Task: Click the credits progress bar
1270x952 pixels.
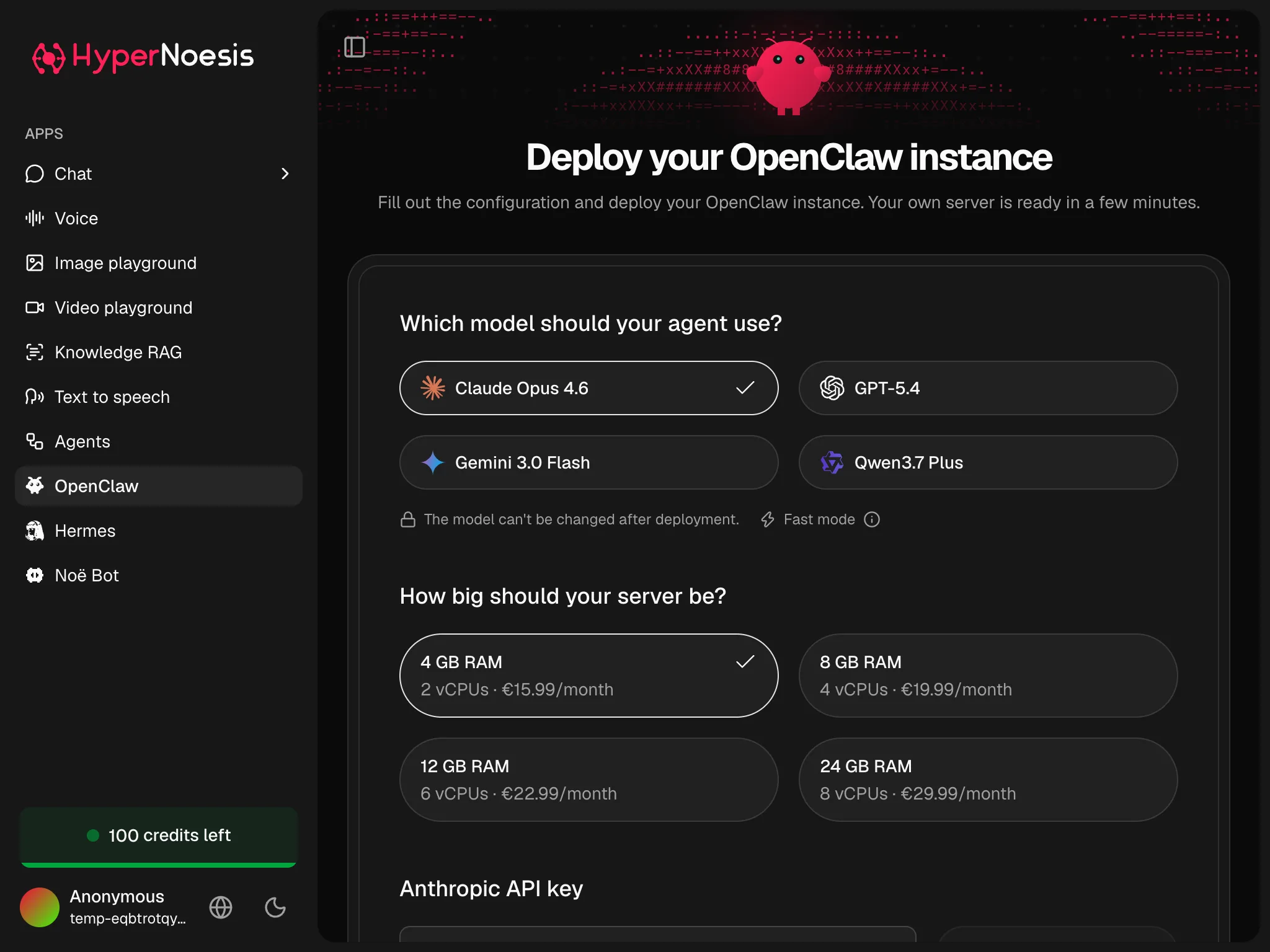Action: point(159,865)
